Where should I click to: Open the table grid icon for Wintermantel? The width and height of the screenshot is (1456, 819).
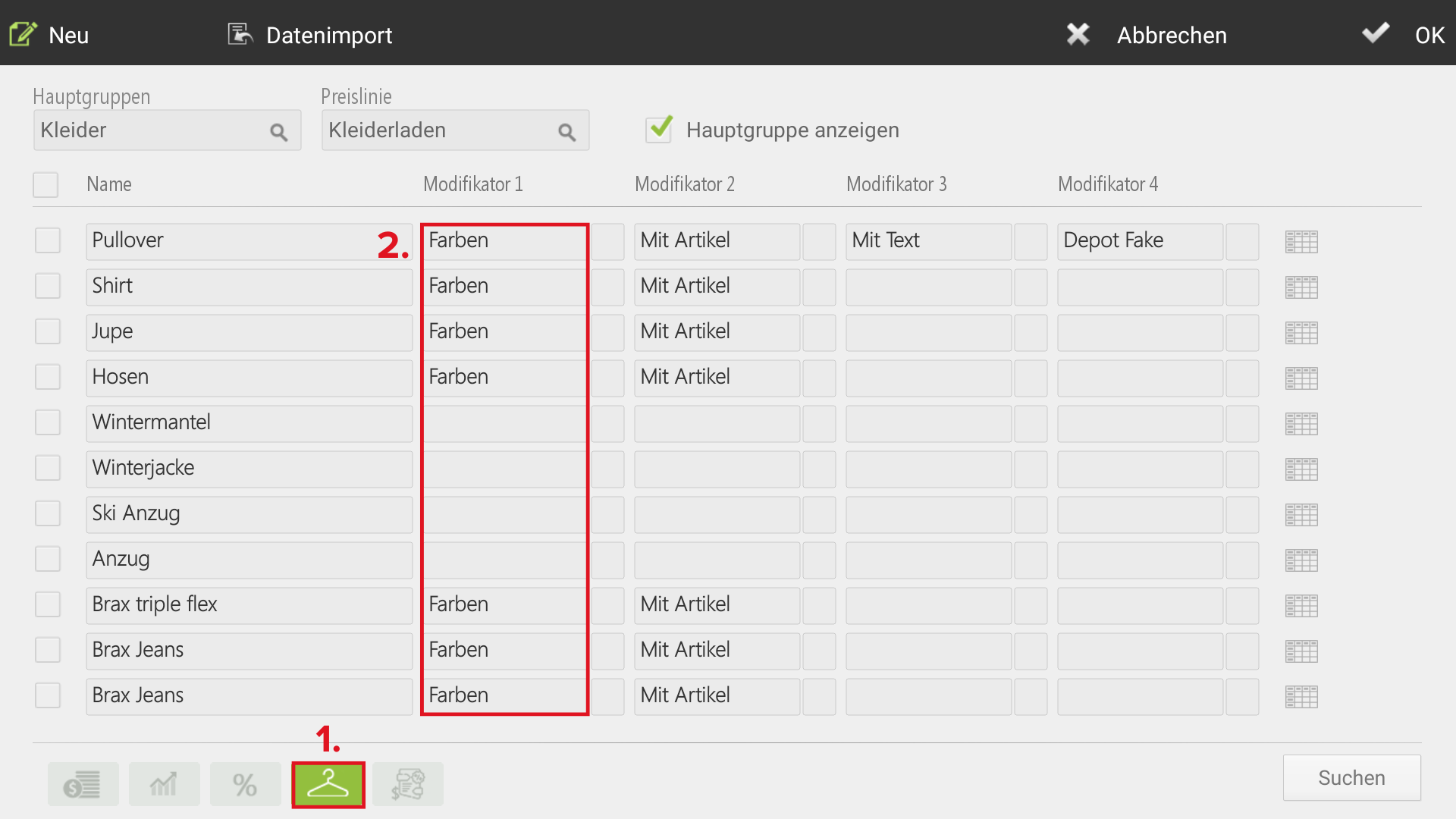click(x=1301, y=424)
